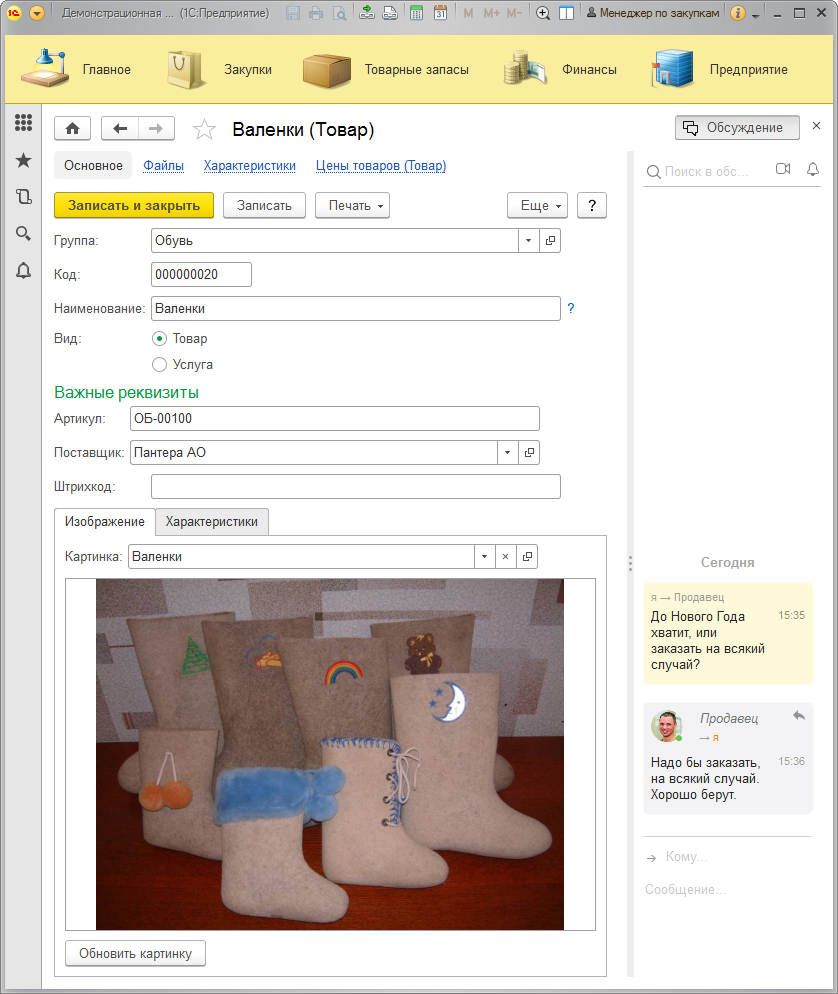Toggle the Обсуждение panel button
This screenshot has height=994, width=838.
click(x=737, y=128)
